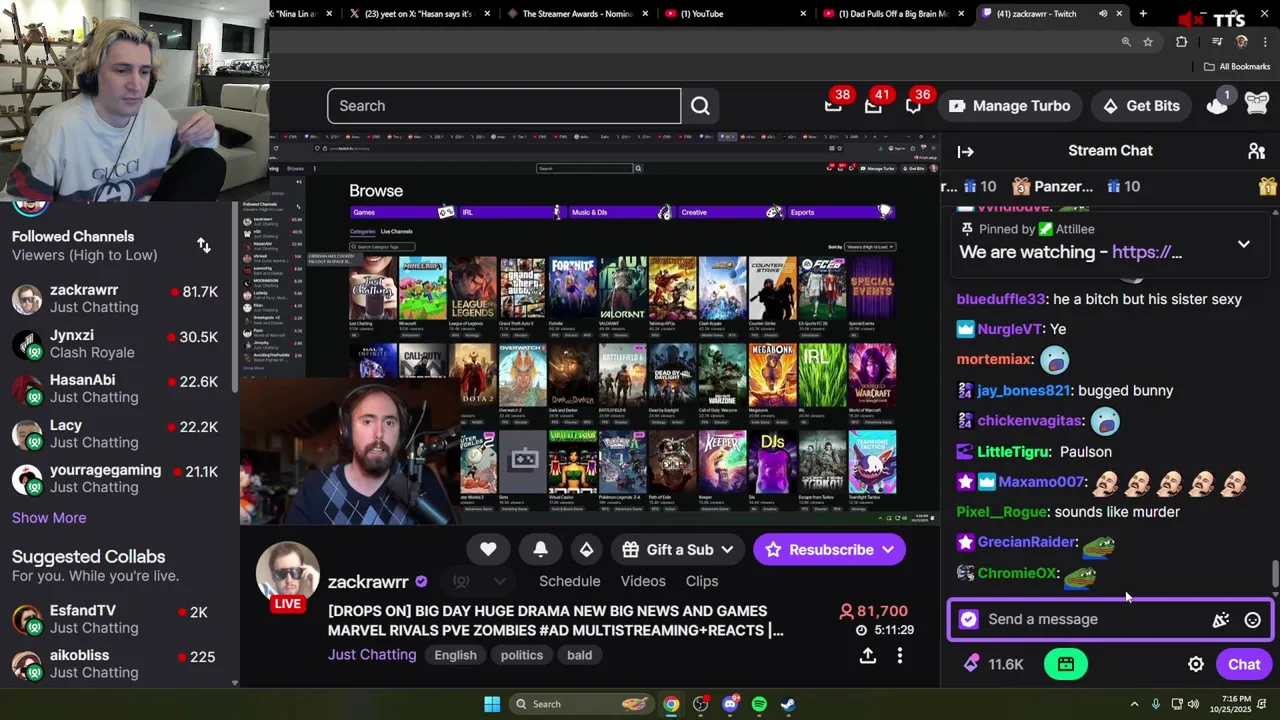Click the politics tag
Screen dimensions: 1280x720
[522, 655]
